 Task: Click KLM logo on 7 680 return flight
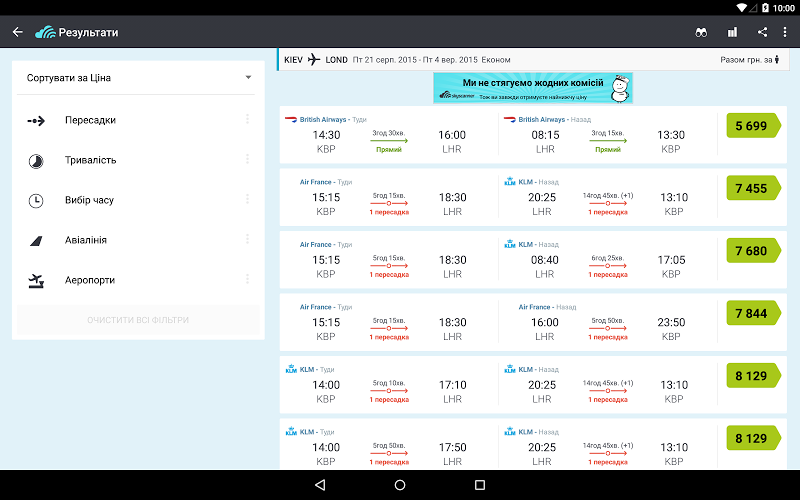click(510, 244)
